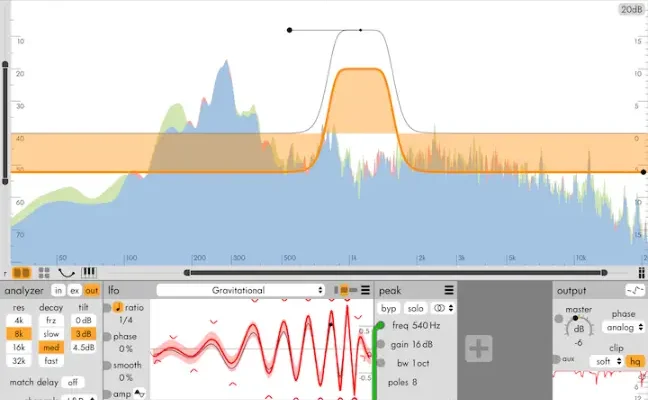Set analyzer decay to fast

[52, 361]
